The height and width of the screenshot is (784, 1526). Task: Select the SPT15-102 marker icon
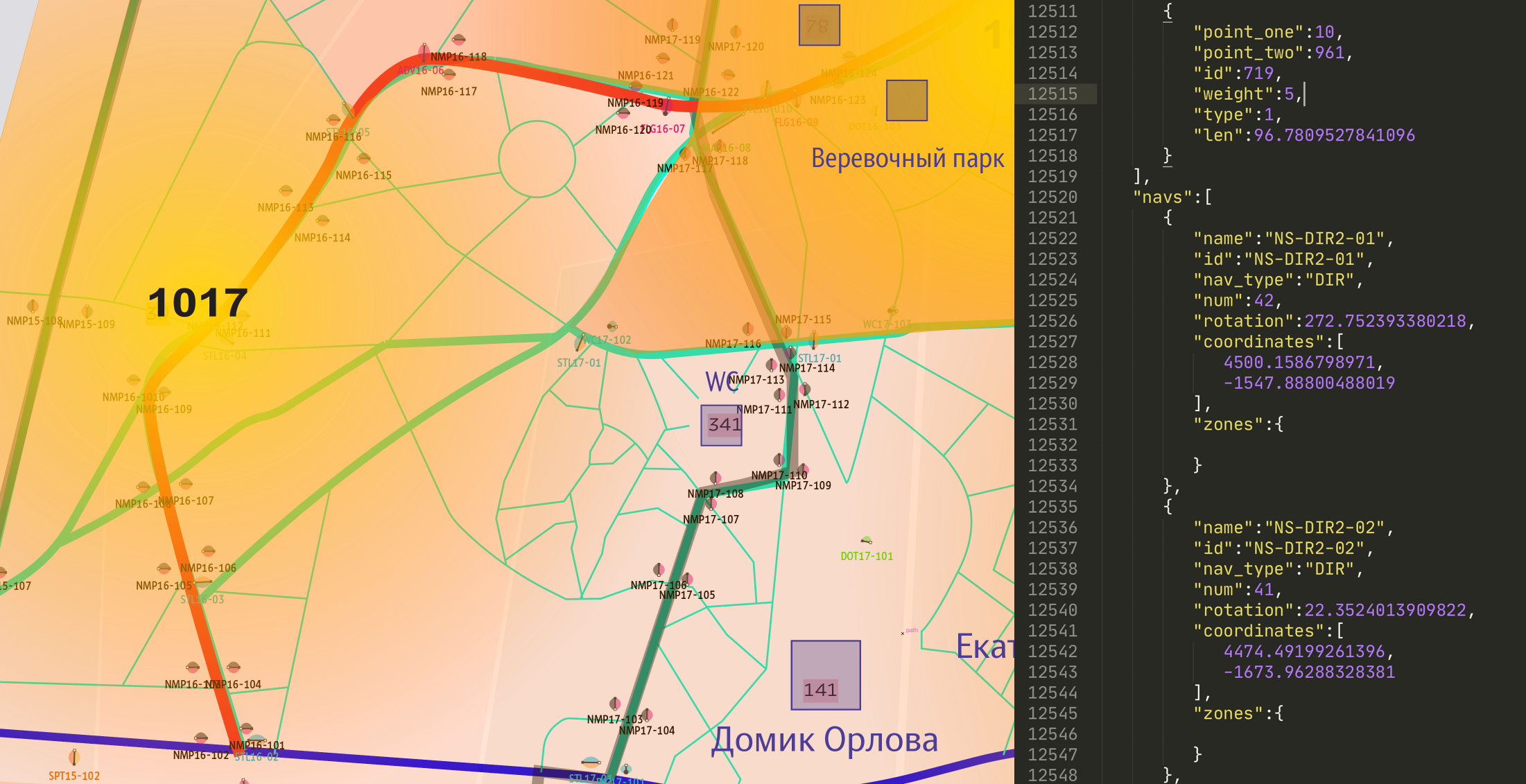(74, 757)
